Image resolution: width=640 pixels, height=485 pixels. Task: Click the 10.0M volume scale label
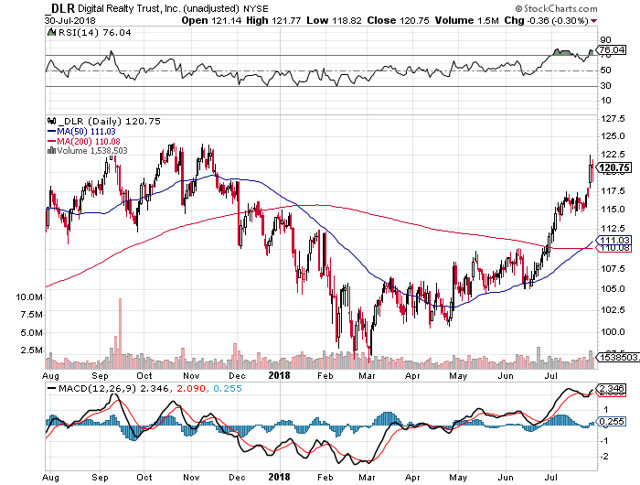click(x=29, y=297)
